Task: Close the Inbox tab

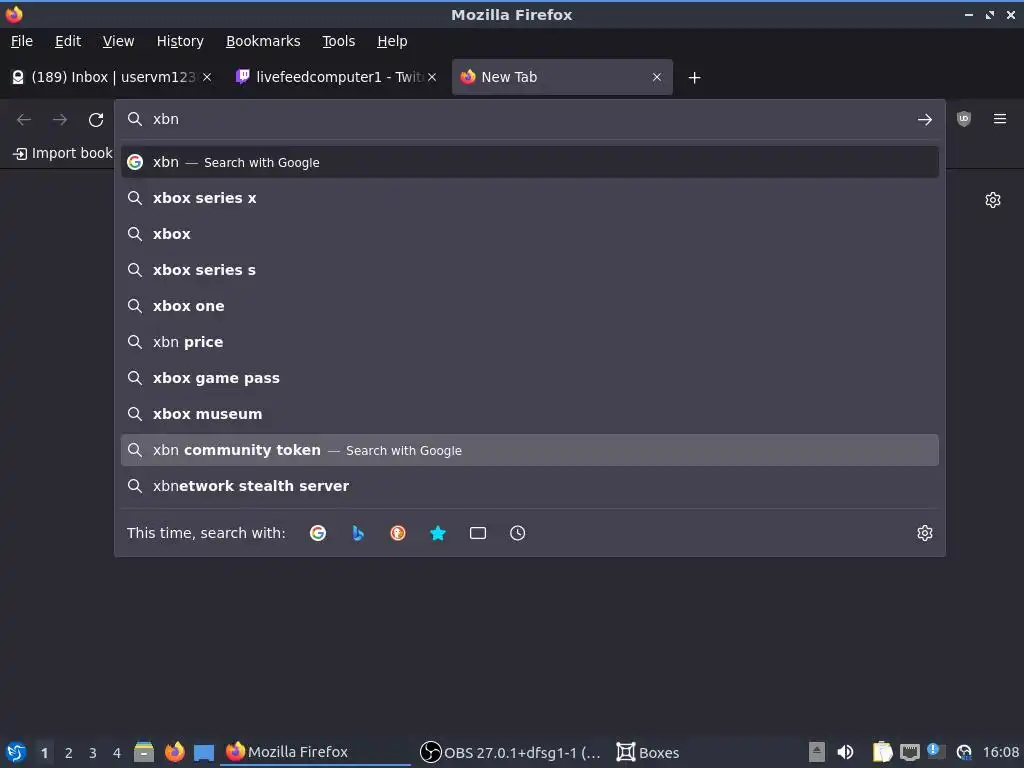Action: click(x=207, y=77)
